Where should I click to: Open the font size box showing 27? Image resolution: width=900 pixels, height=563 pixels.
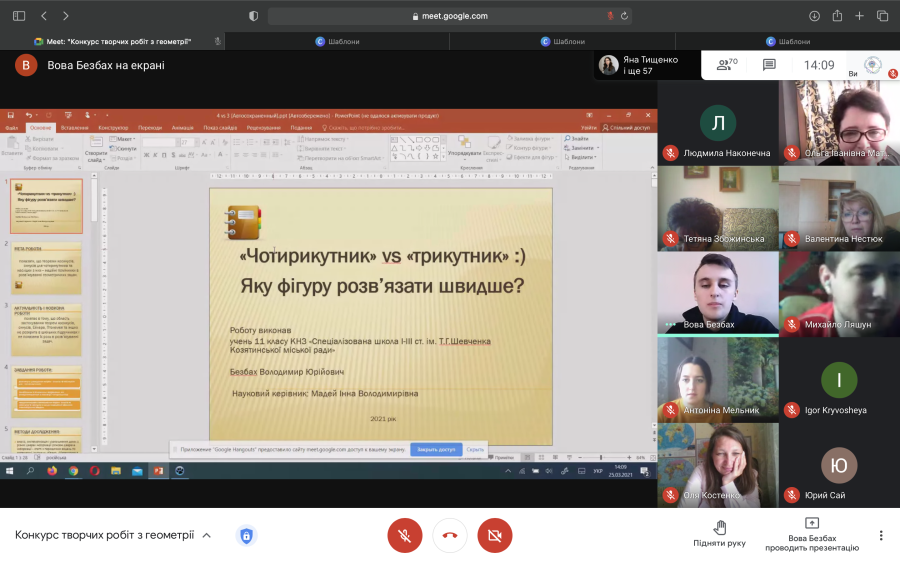[189, 142]
